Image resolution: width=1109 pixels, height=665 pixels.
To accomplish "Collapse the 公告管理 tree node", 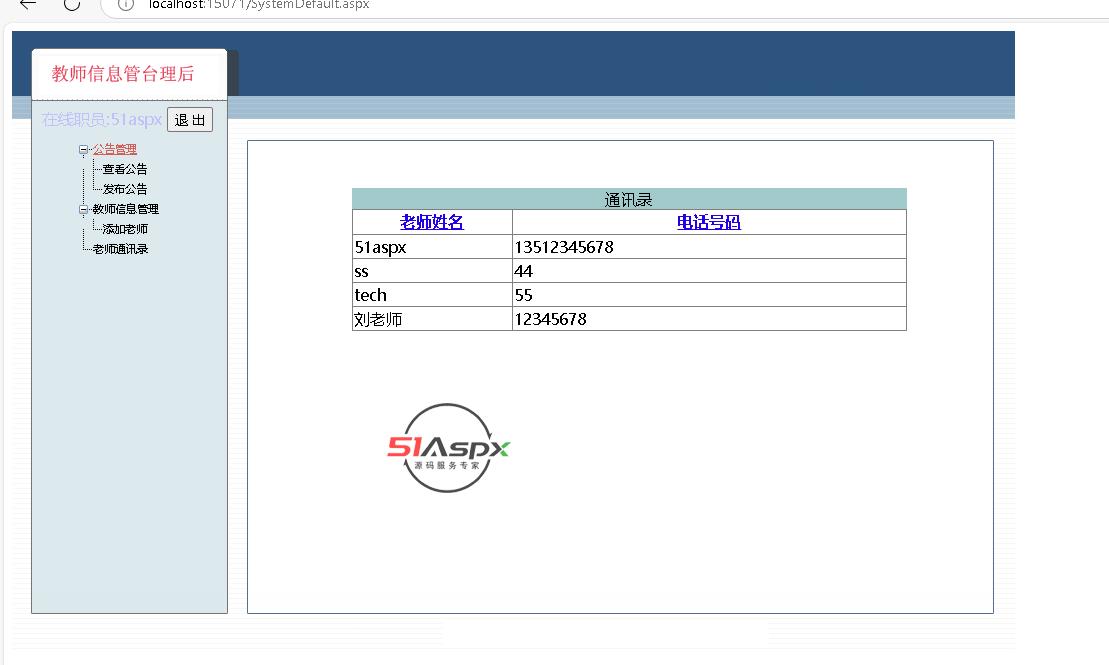I will coord(83,149).
